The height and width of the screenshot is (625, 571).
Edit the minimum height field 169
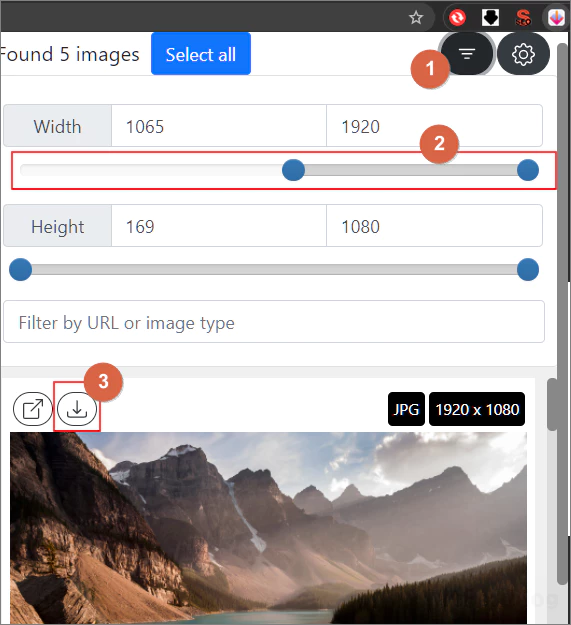219,226
